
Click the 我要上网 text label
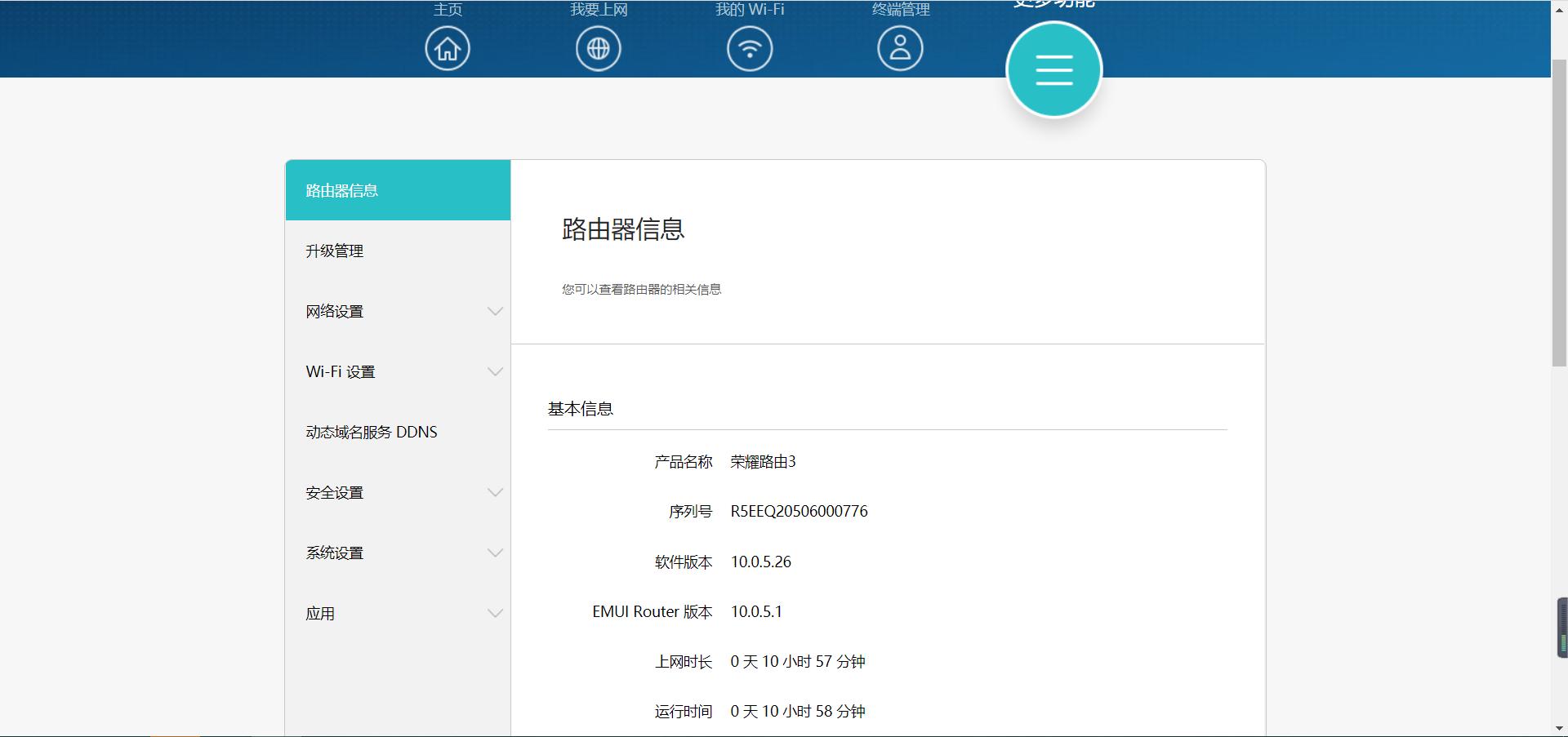(x=599, y=10)
